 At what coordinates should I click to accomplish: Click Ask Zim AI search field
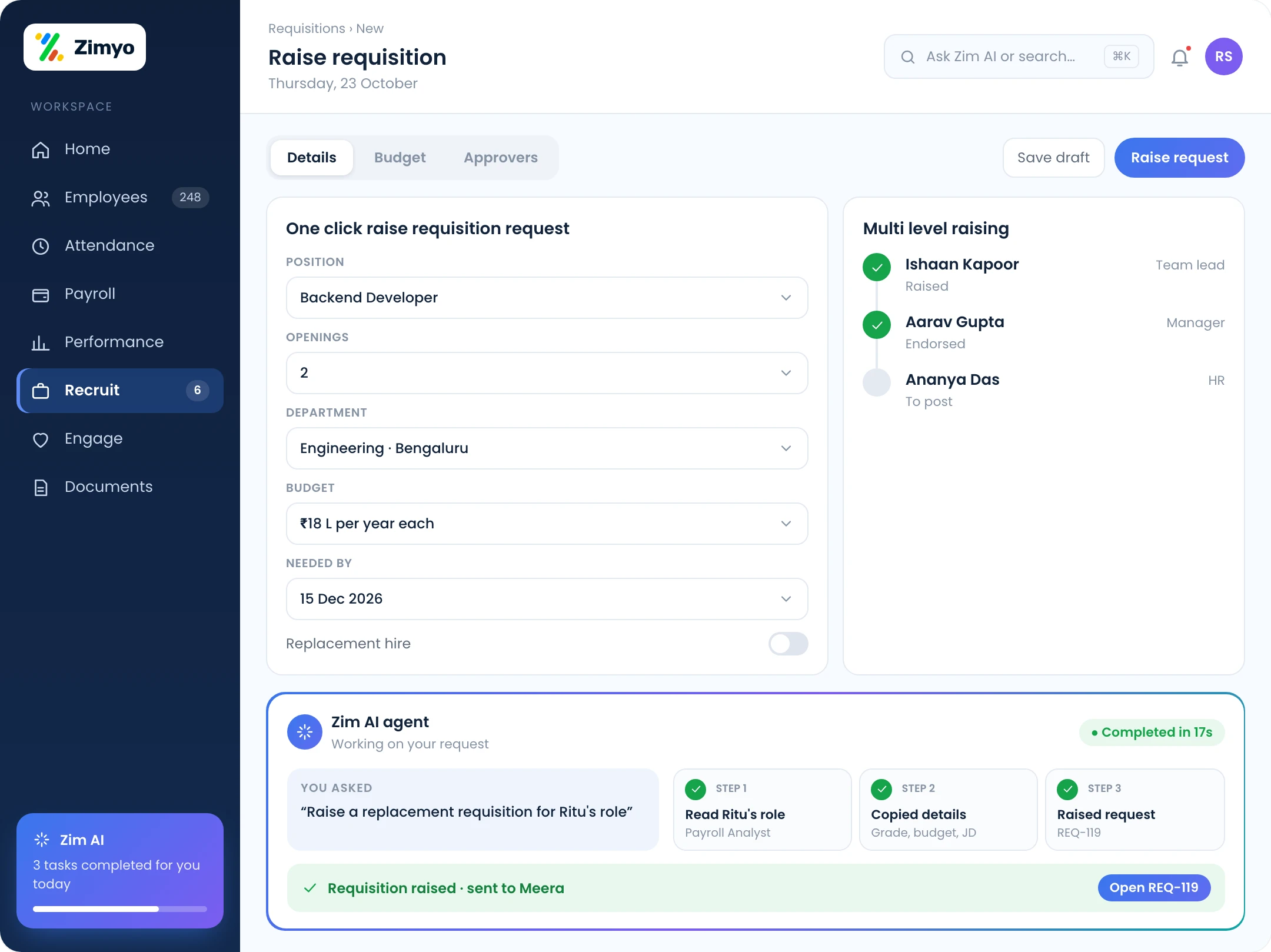pos(1019,56)
